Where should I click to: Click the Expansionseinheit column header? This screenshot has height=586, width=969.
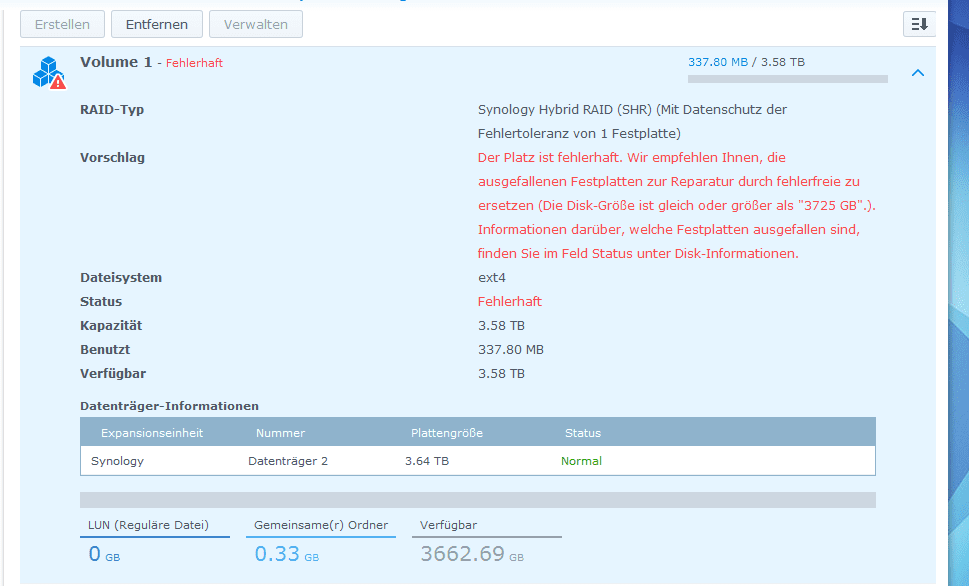click(x=152, y=433)
